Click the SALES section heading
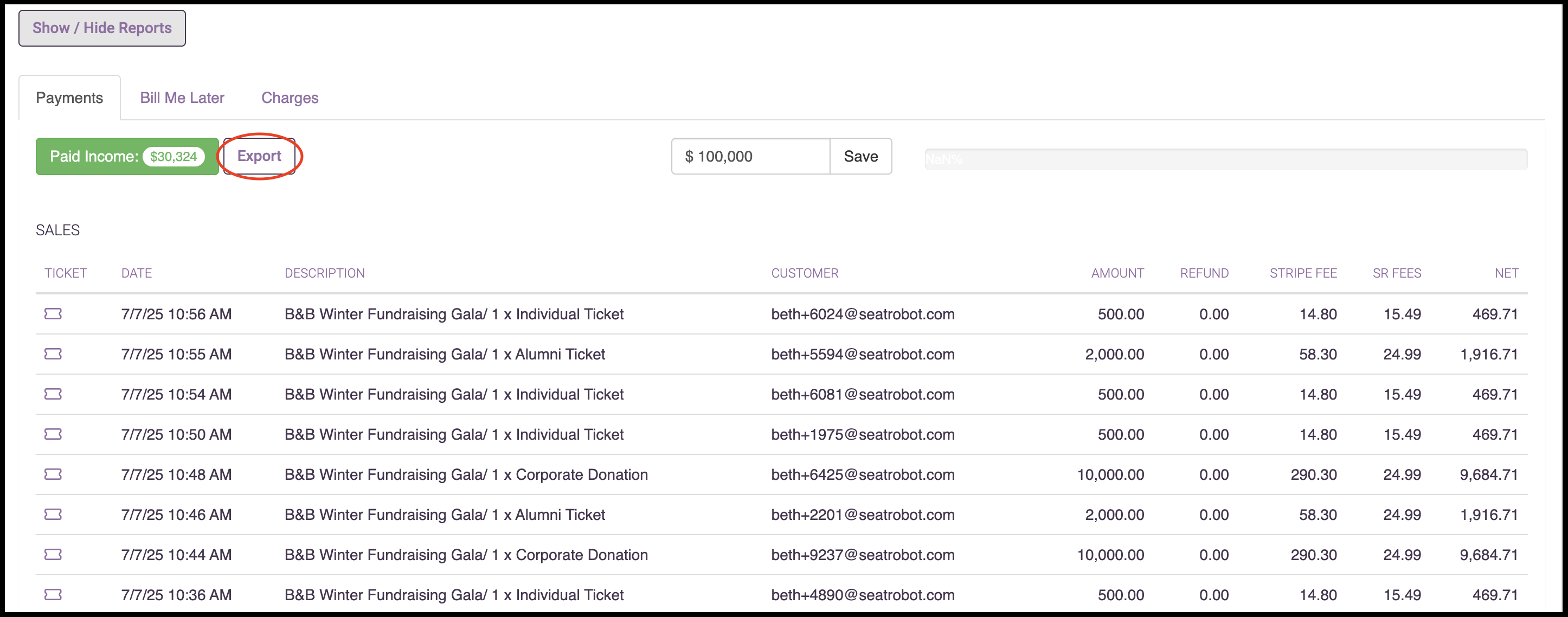 click(x=58, y=230)
